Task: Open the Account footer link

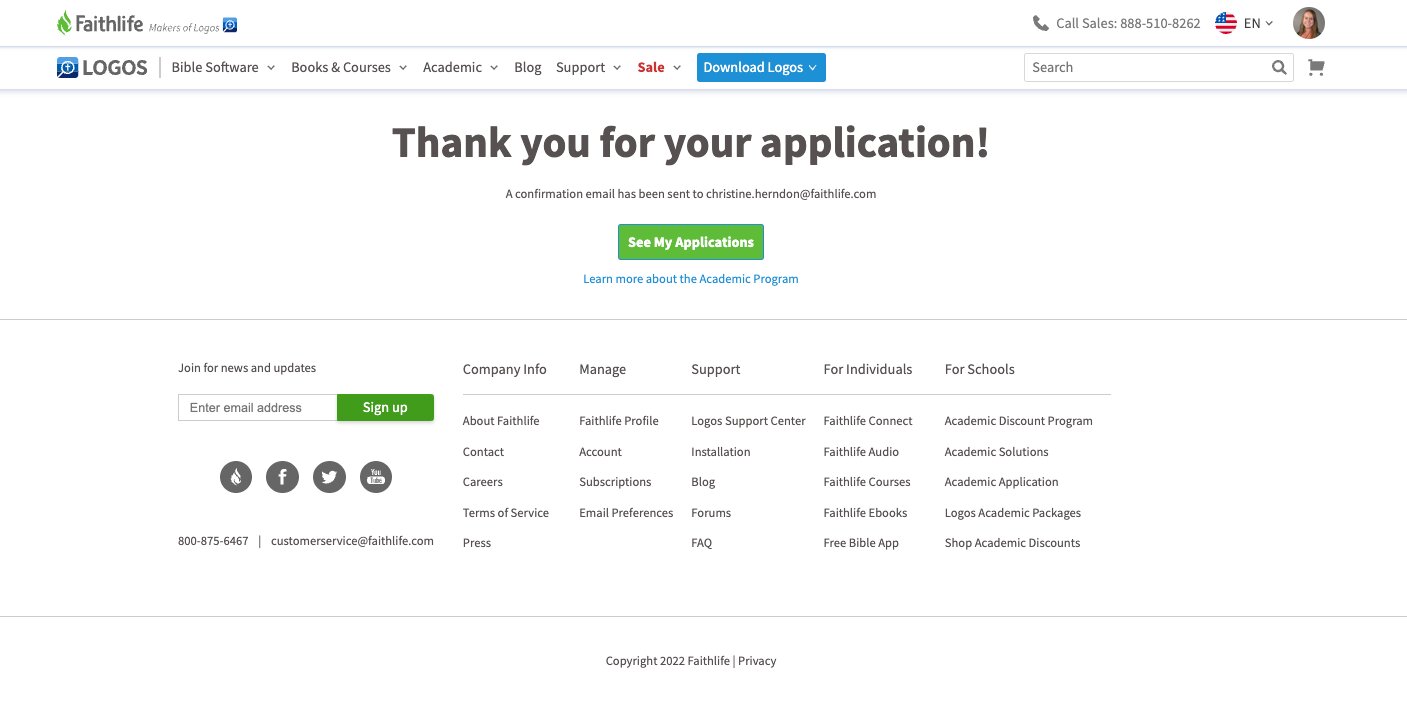Action: point(600,452)
